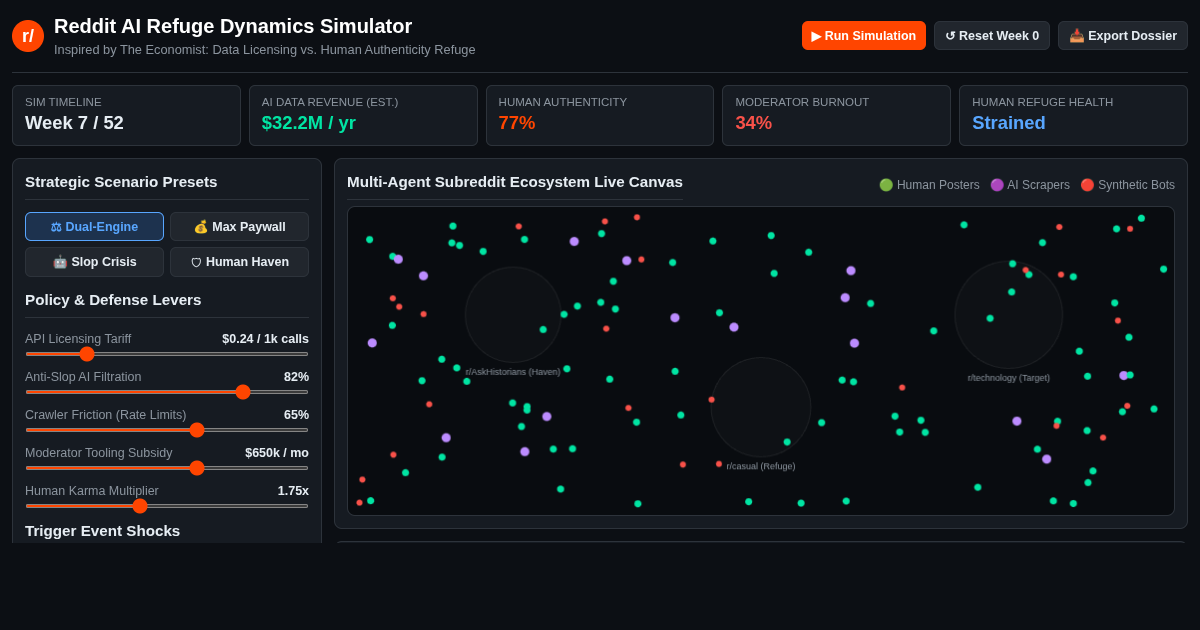Click the Policy & Defense Levers heading
1200x630 pixels.
[113, 300]
